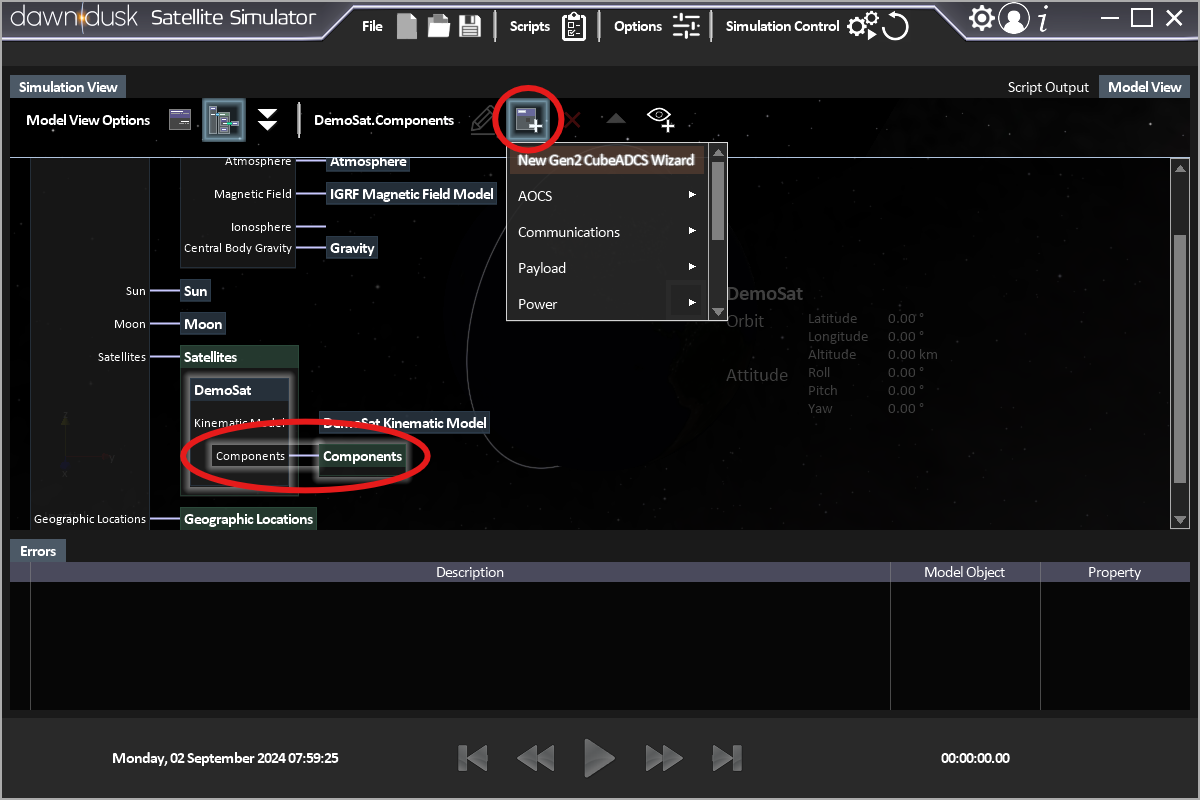This screenshot has height=800, width=1200.
Task: Click the Ionosphere property label
Action: 261,227
